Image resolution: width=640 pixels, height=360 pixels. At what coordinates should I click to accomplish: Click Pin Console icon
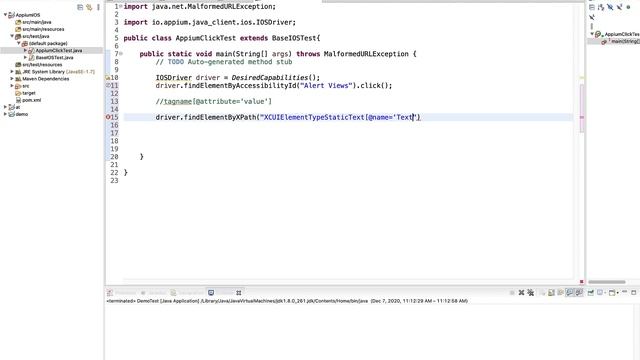pyautogui.click(x=591, y=293)
